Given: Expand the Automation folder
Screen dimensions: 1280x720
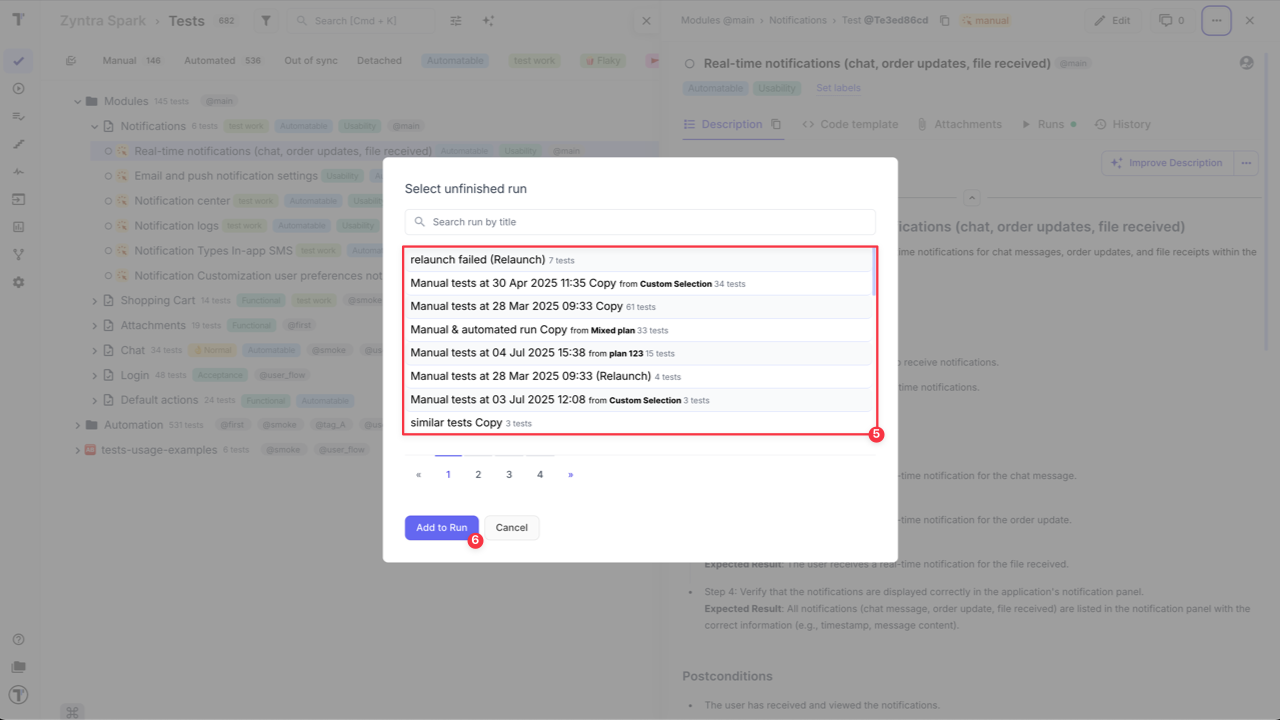Looking at the screenshot, I should tap(77, 424).
